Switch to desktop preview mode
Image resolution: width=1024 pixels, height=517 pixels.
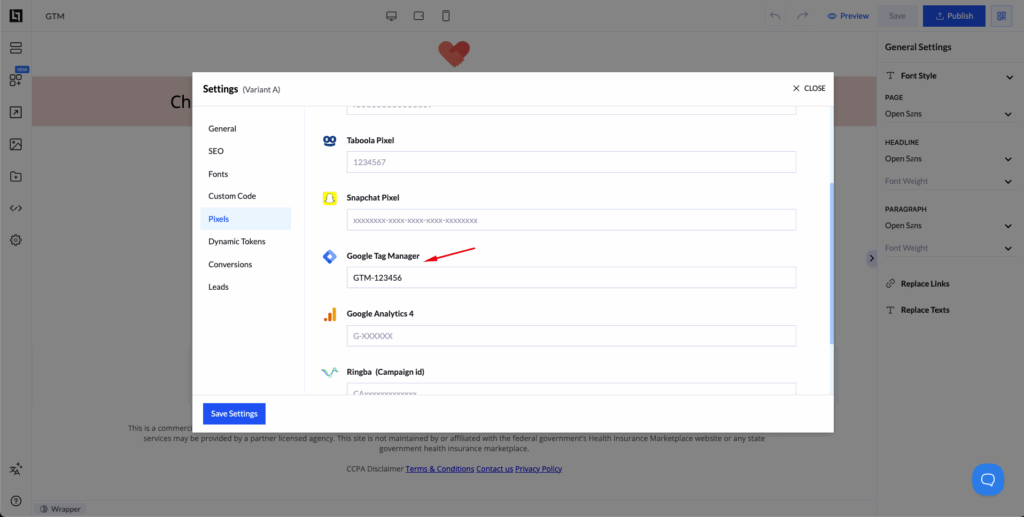[x=391, y=16]
